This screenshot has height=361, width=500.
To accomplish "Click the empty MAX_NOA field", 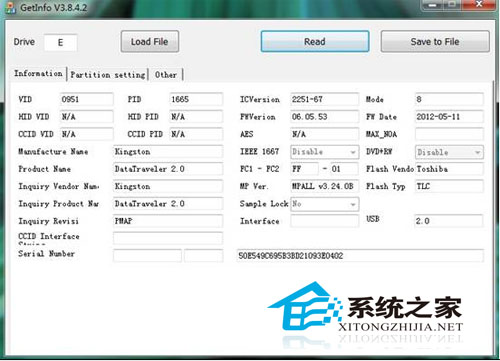I will click(x=449, y=134).
